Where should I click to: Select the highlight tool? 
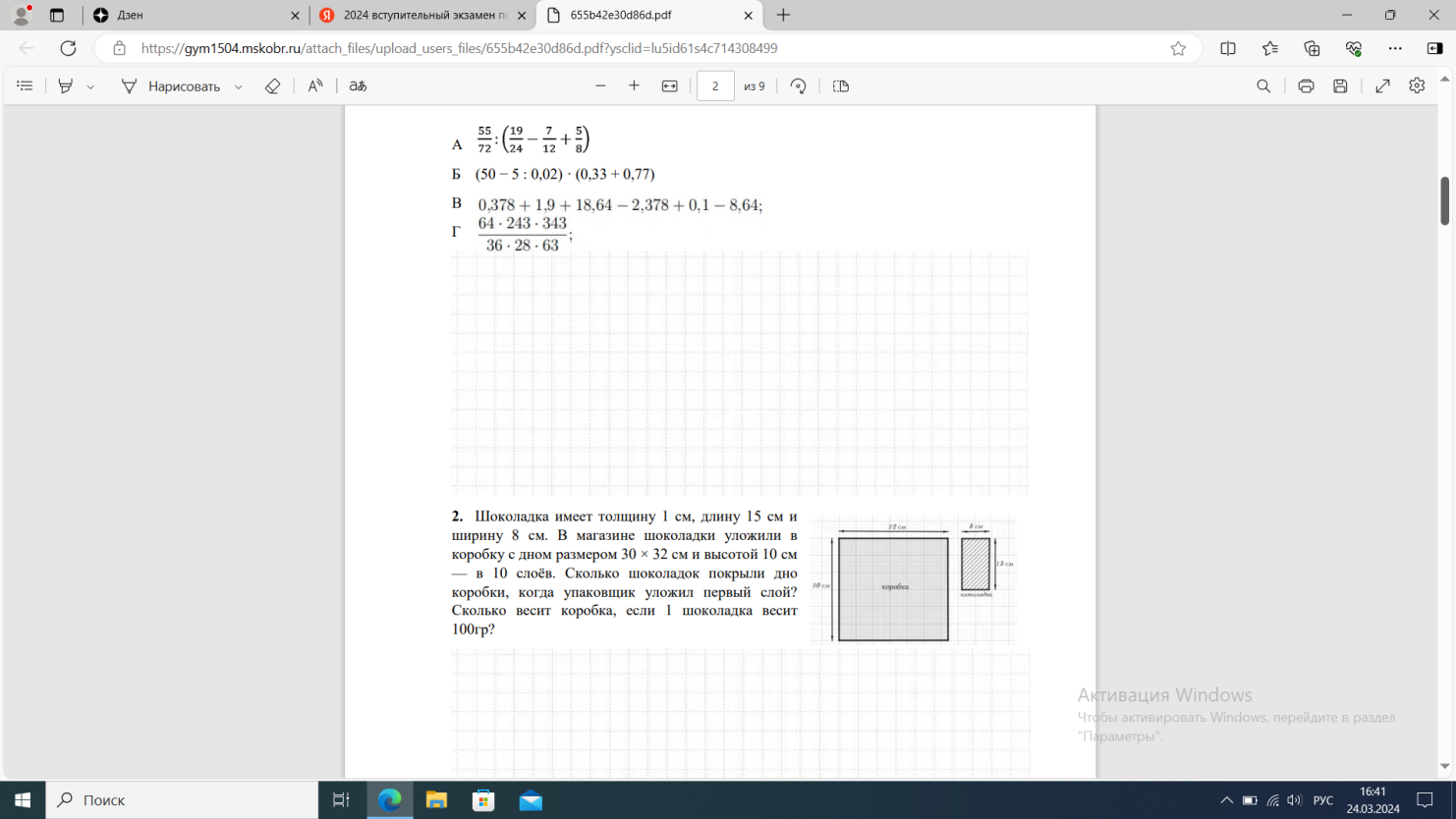pos(65,86)
